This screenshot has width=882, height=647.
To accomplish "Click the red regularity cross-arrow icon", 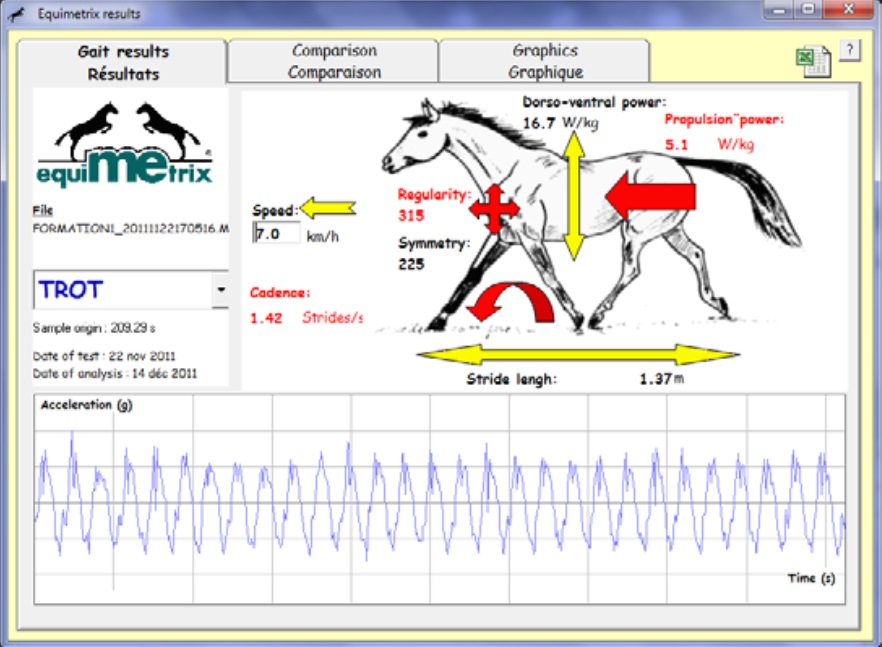I will point(495,209).
